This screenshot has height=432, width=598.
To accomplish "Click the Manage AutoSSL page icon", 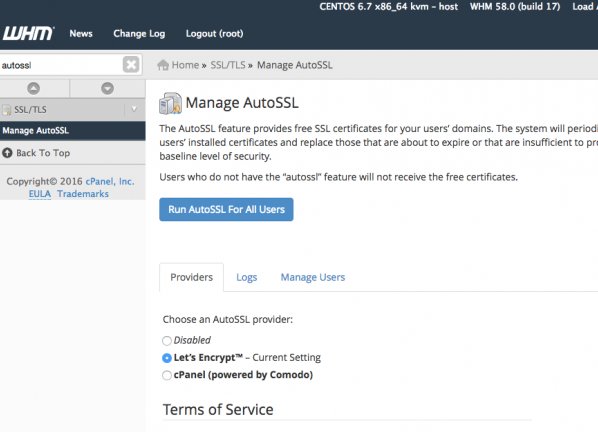I will click(170, 103).
